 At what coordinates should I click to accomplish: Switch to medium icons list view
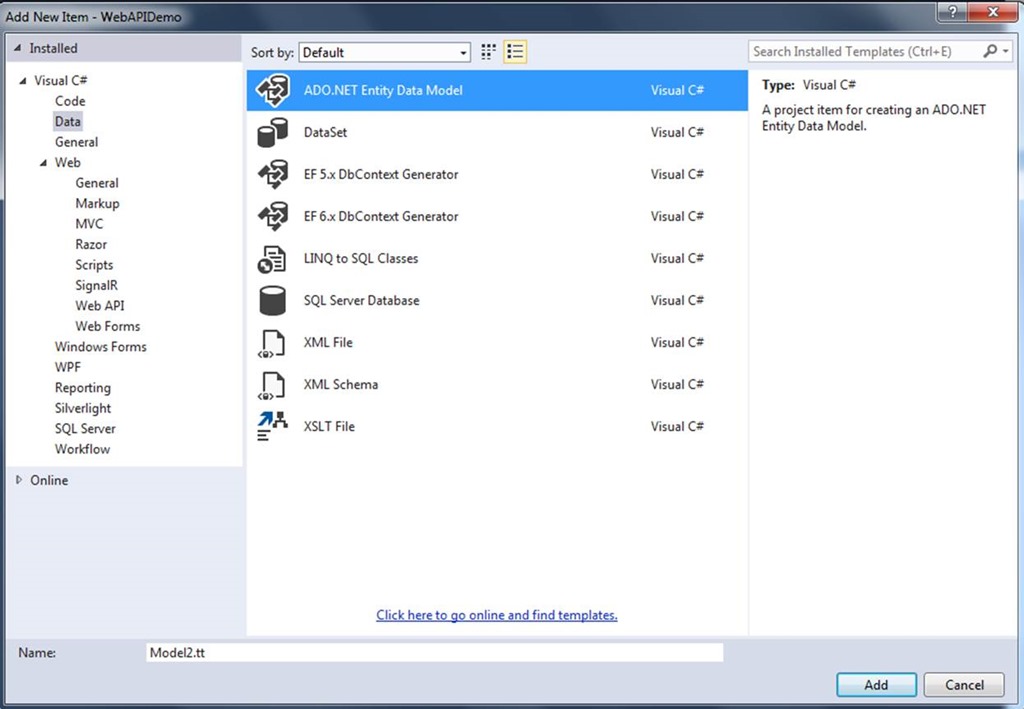[515, 52]
